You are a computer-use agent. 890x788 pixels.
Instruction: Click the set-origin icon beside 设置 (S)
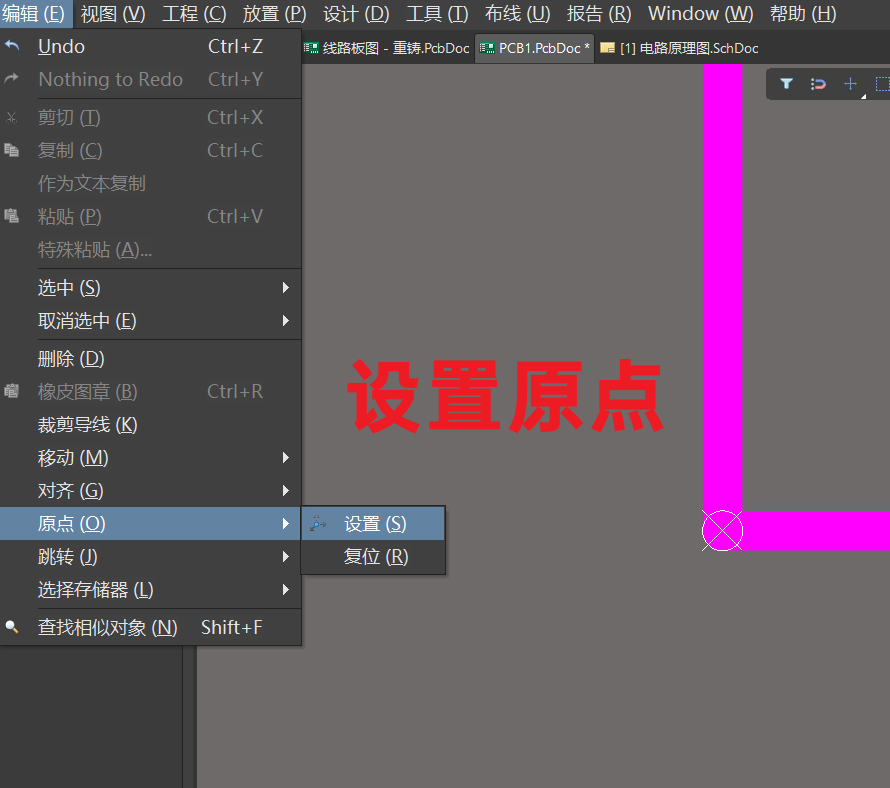[318, 524]
